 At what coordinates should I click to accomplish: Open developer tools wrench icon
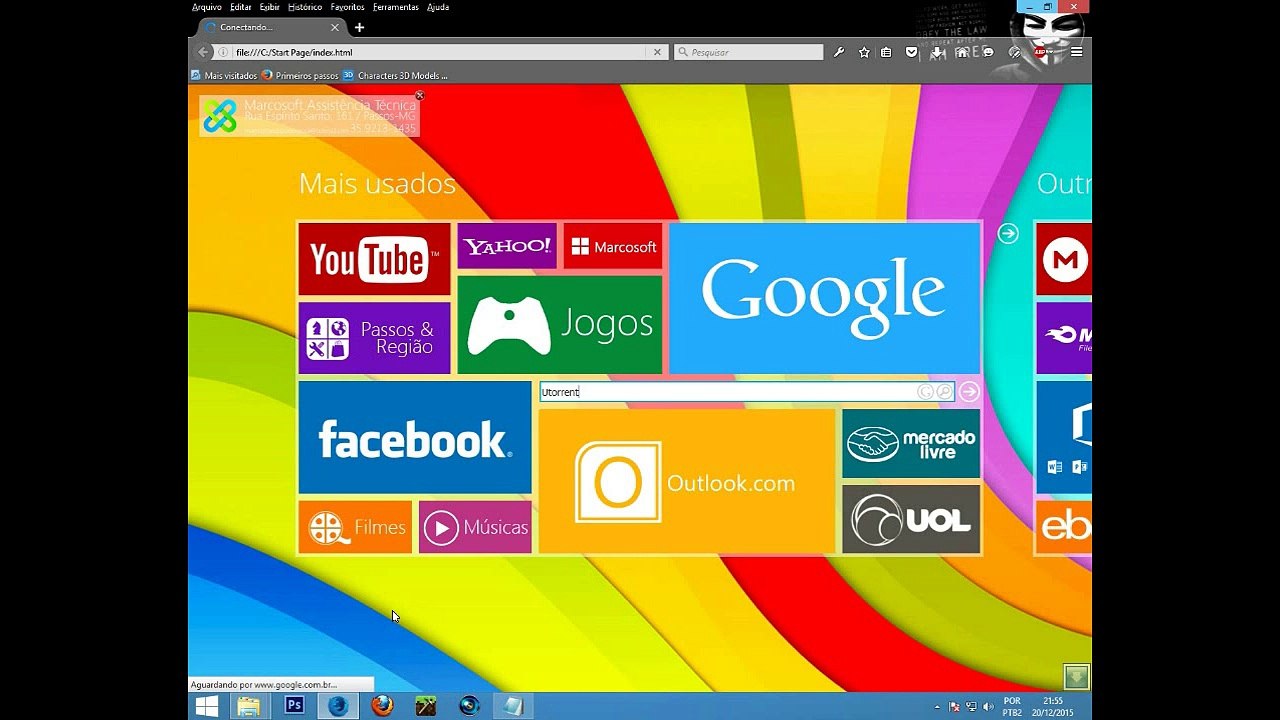click(839, 52)
